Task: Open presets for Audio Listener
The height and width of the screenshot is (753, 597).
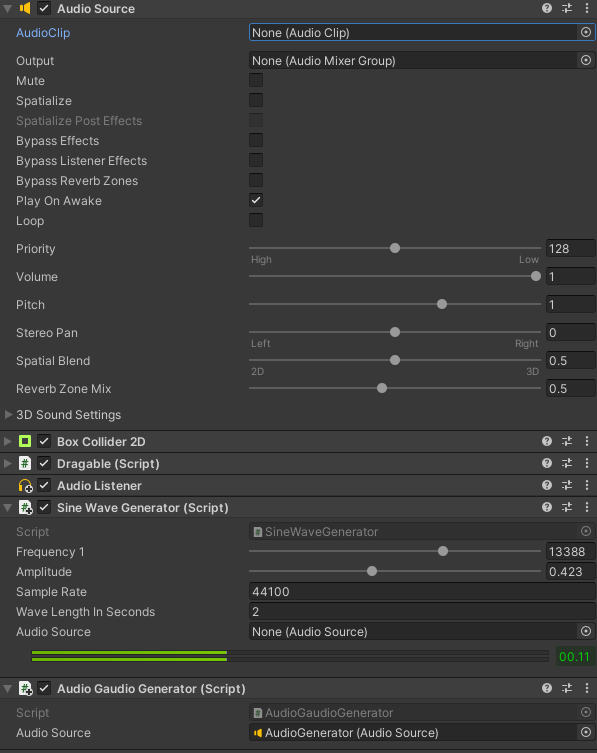Action: 567,486
